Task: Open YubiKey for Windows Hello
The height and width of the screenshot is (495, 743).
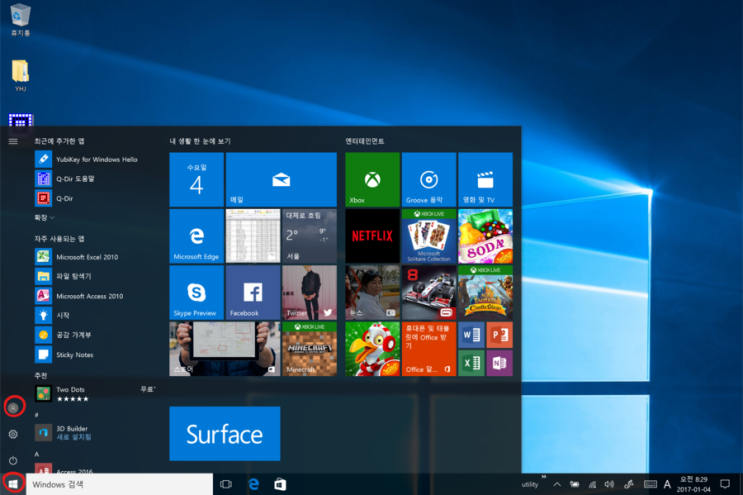Action: tap(95, 159)
